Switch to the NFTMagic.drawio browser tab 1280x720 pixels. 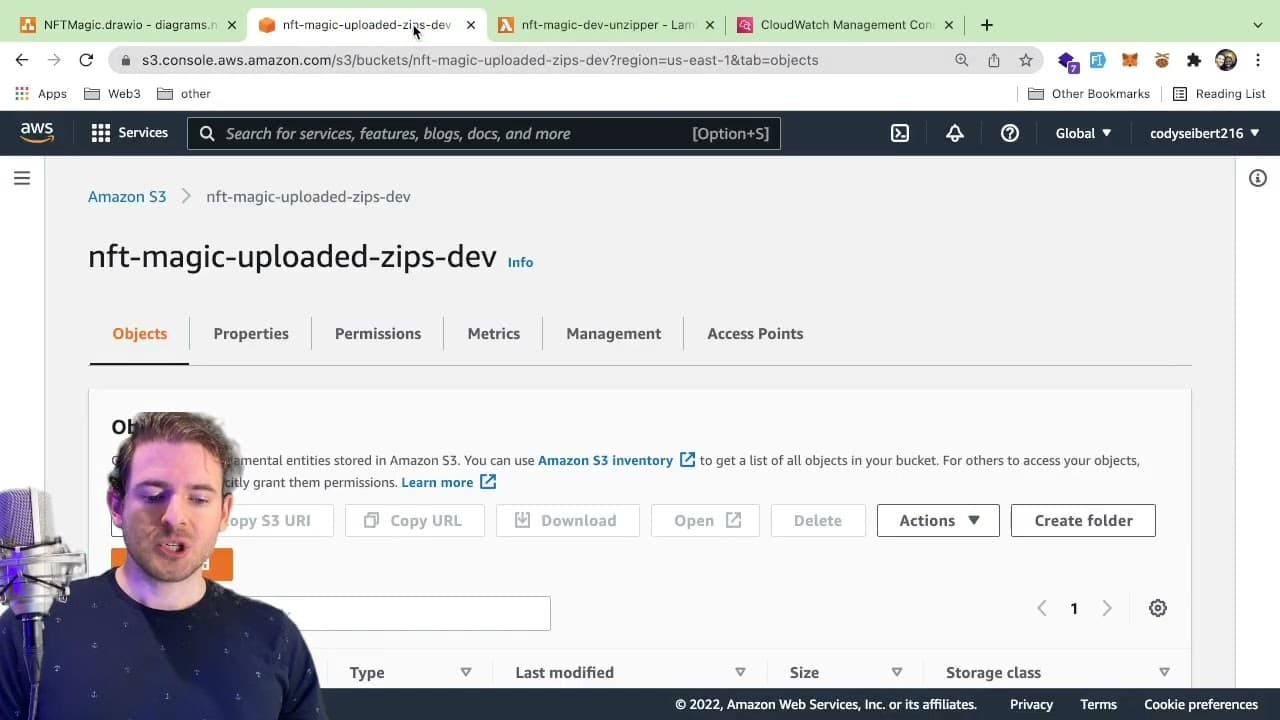pos(128,25)
